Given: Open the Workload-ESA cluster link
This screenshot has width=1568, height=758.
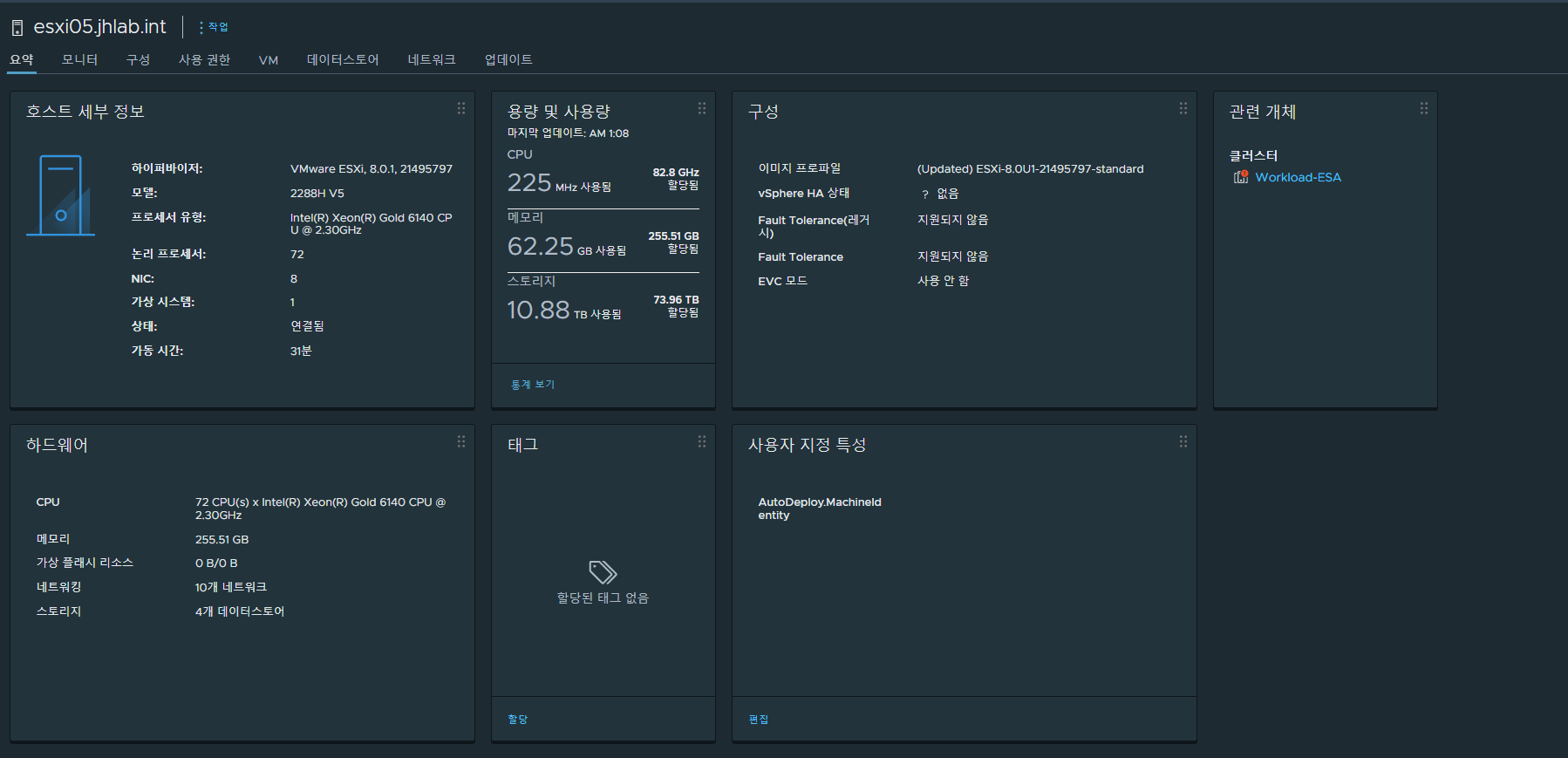Looking at the screenshot, I should [1298, 177].
